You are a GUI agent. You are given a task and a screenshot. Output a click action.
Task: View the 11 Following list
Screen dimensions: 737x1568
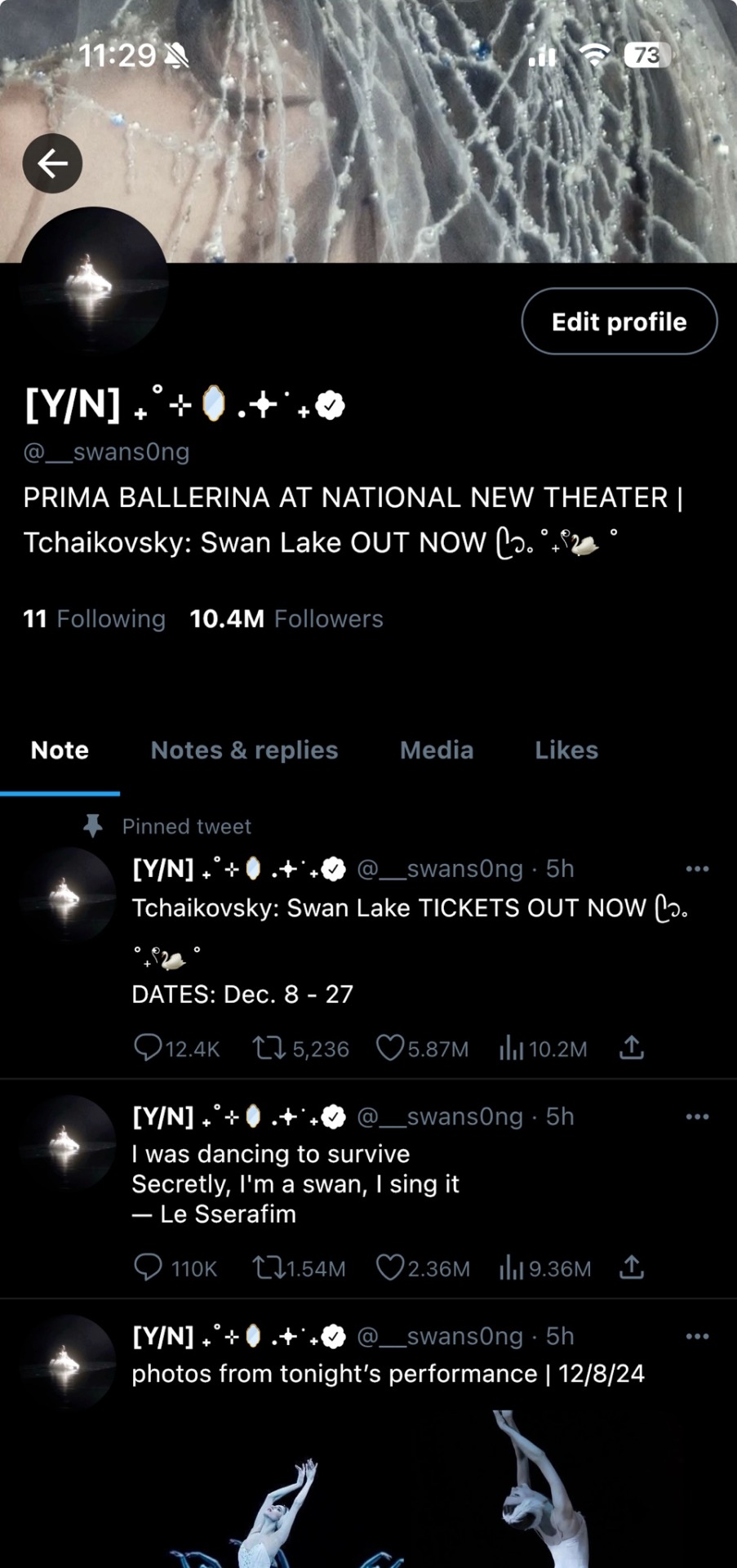pyautogui.click(x=94, y=619)
